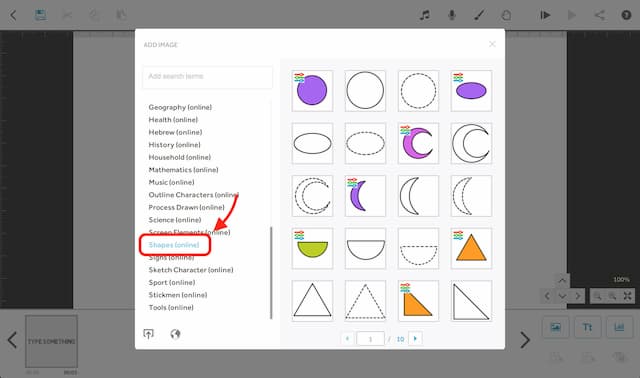Click the canvas pan up arrow
The height and width of the screenshot is (378, 640).
562,280
